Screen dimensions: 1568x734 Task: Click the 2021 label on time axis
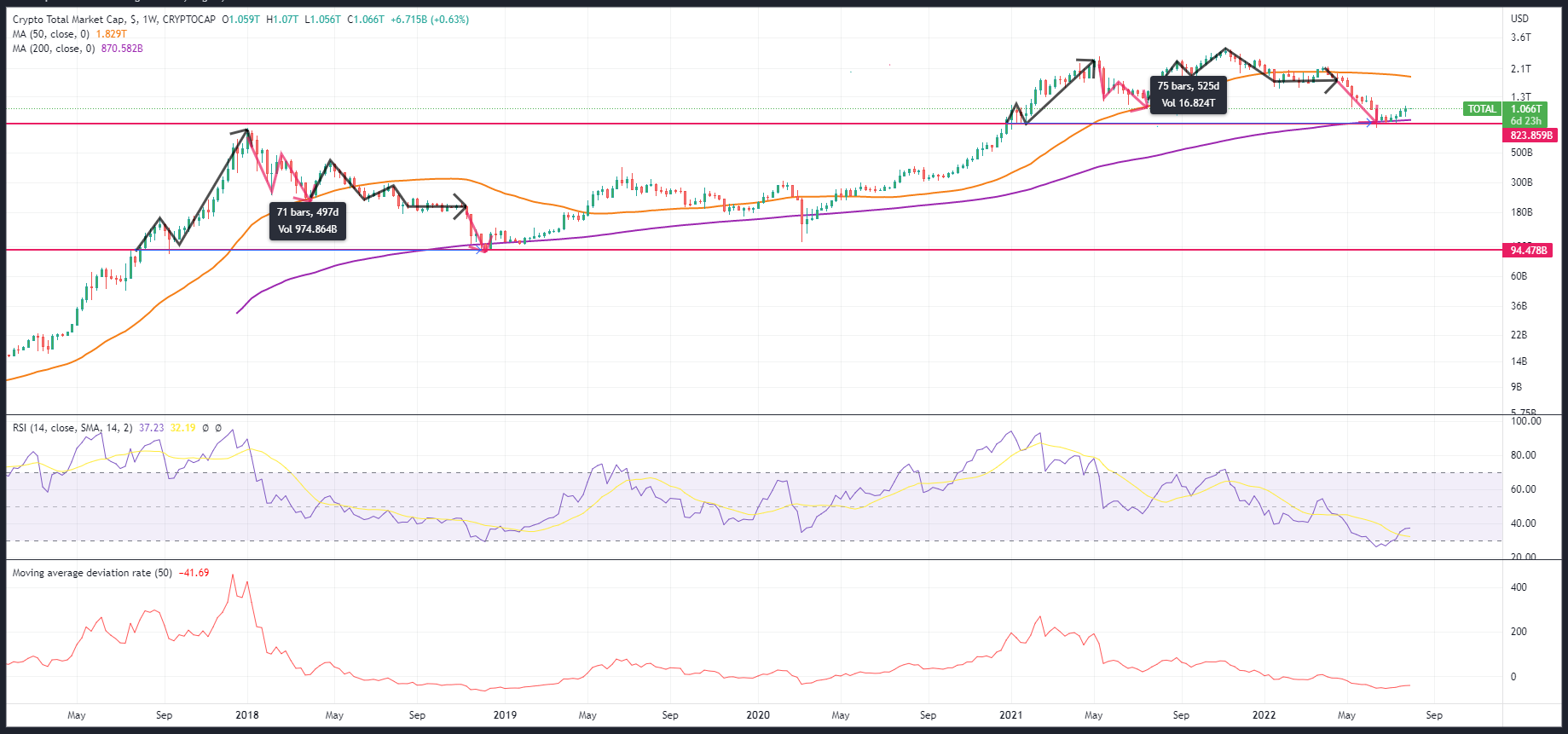[1011, 715]
